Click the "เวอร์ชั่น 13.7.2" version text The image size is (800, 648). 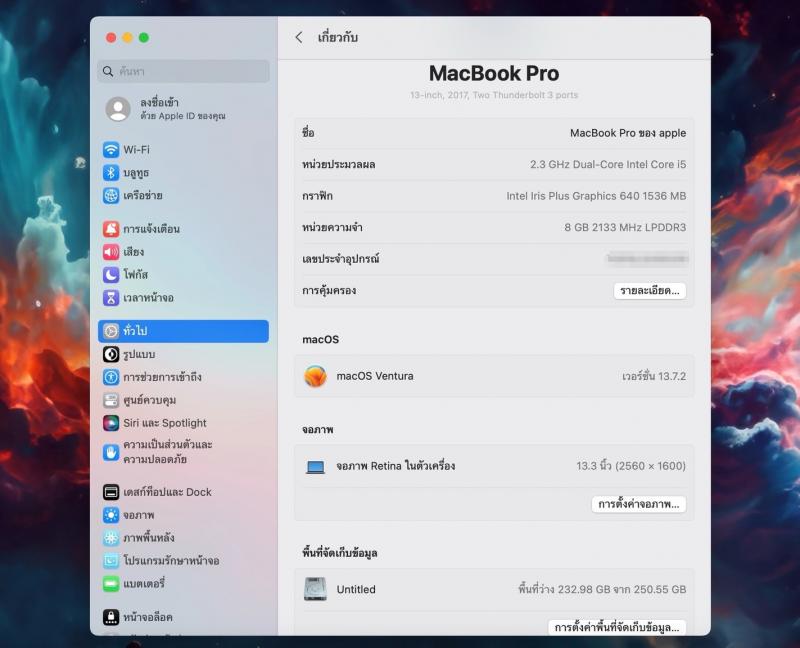(654, 377)
